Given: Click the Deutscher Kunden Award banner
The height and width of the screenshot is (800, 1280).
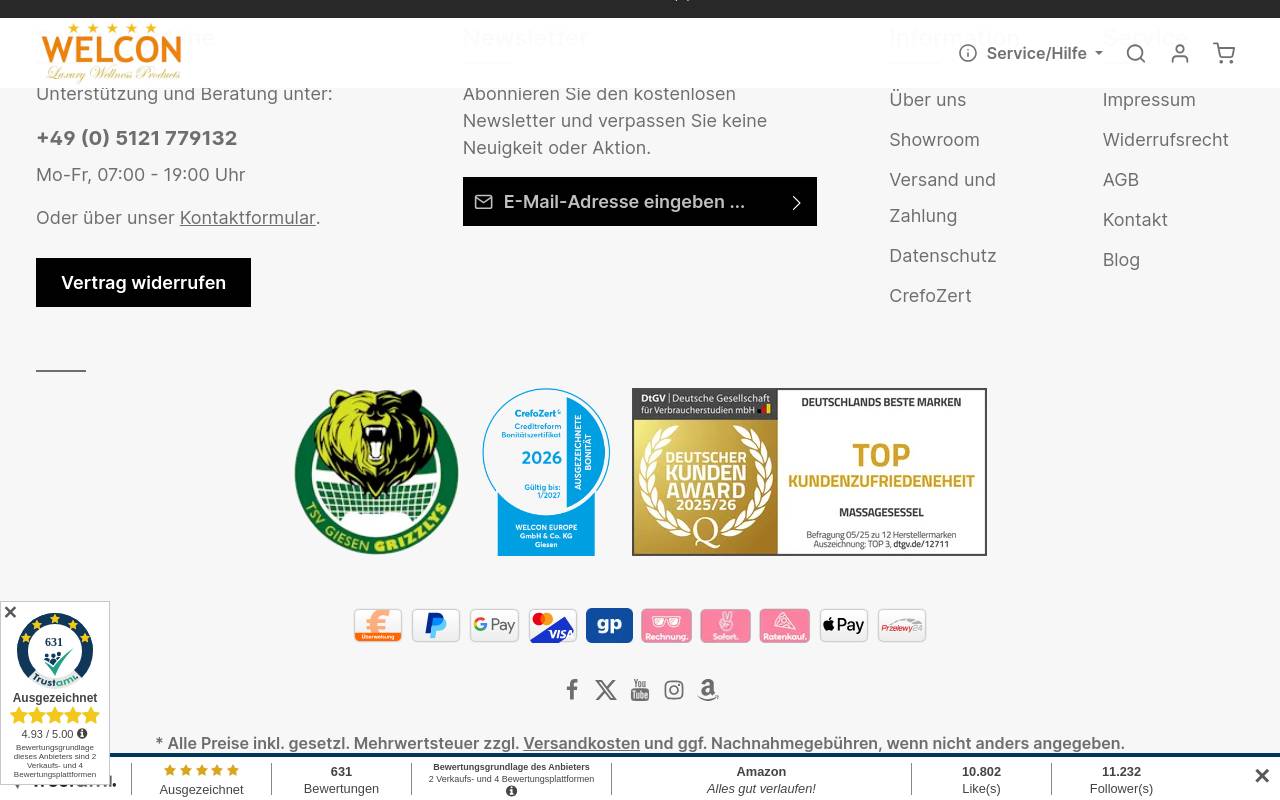Looking at the screenshot, I should 809,472.
